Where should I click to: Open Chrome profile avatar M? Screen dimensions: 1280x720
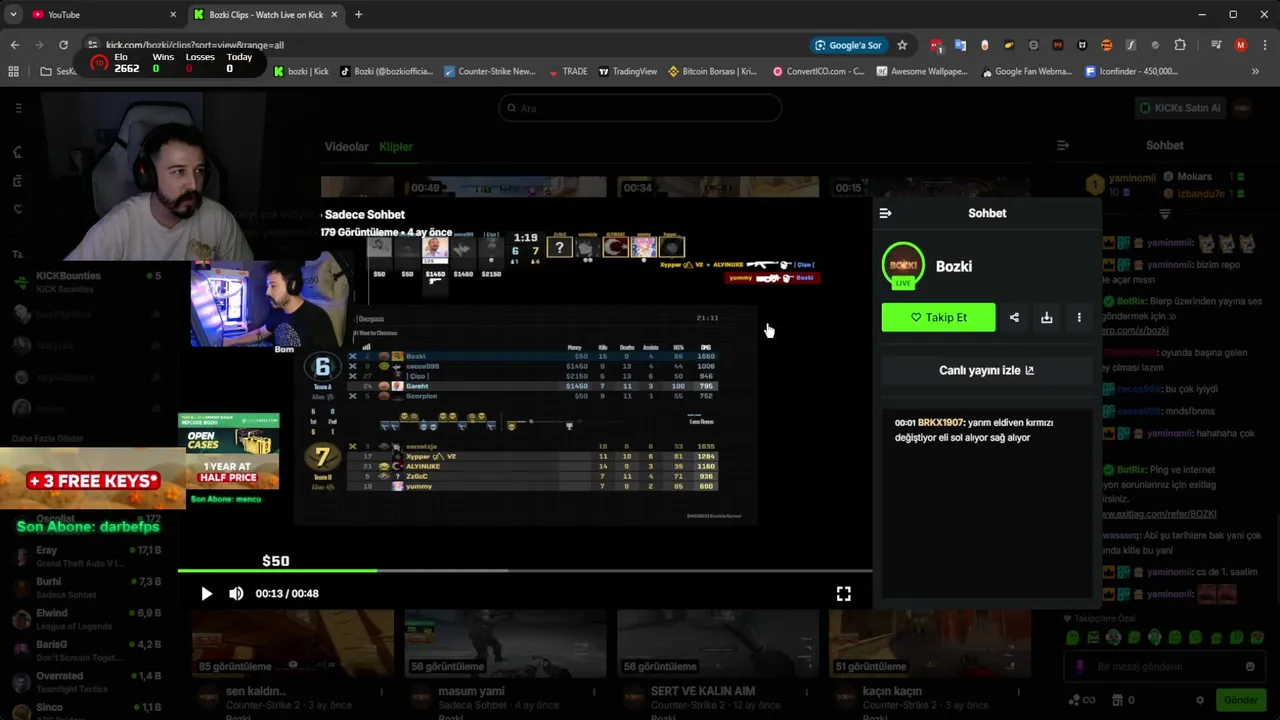1241,45
